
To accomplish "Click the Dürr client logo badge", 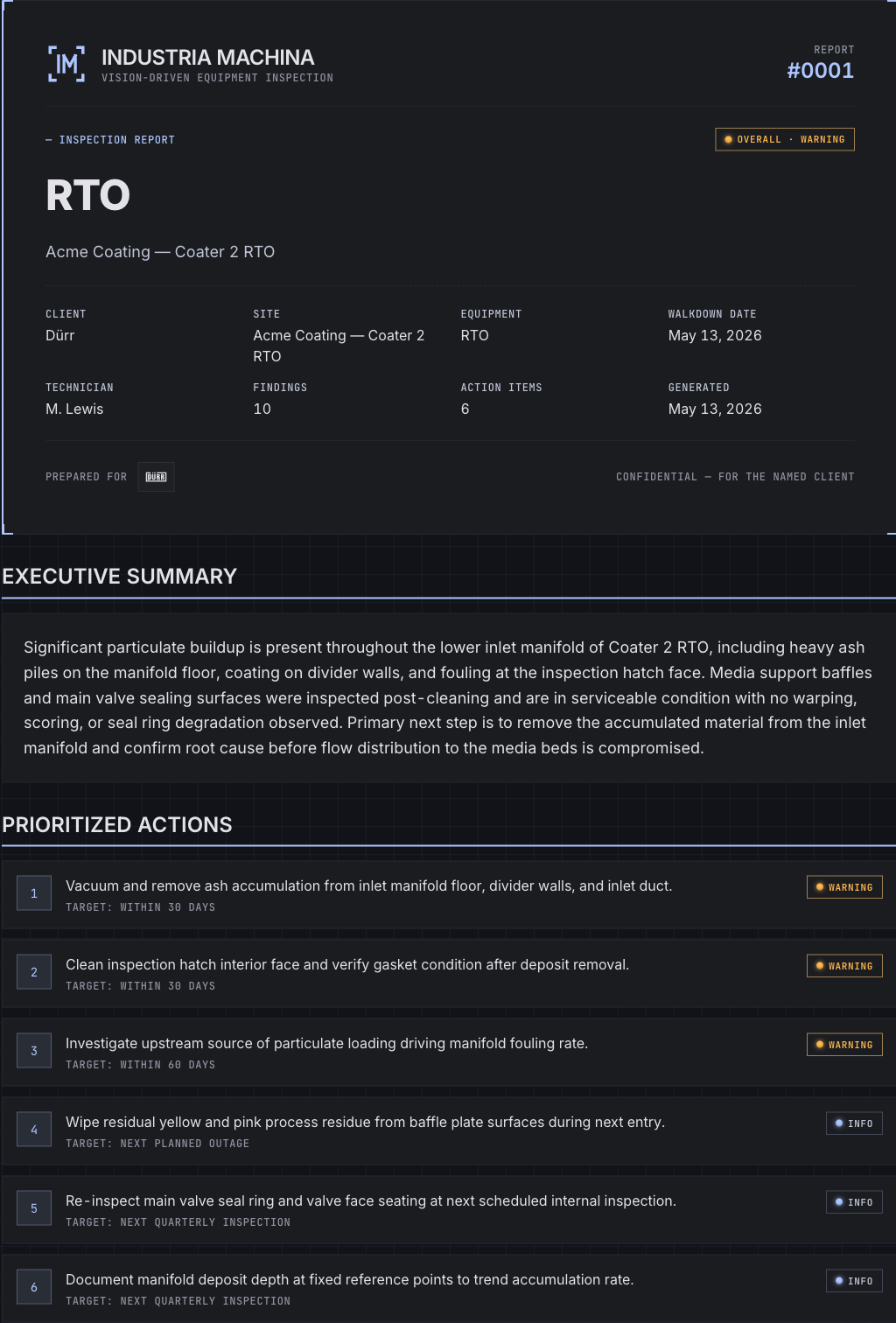I will coord(156,477).
